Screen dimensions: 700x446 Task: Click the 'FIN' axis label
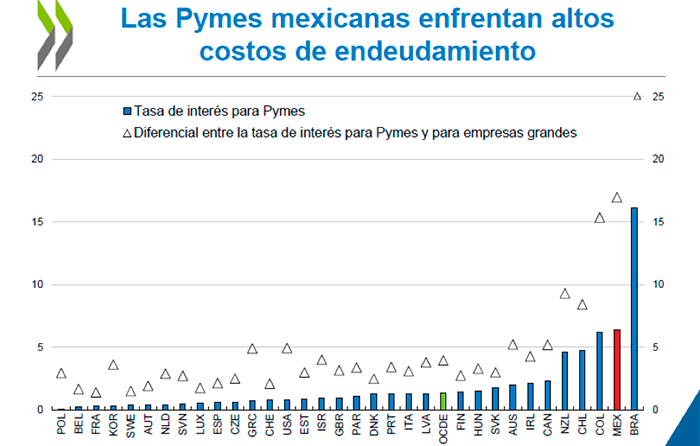coord(461,422)
